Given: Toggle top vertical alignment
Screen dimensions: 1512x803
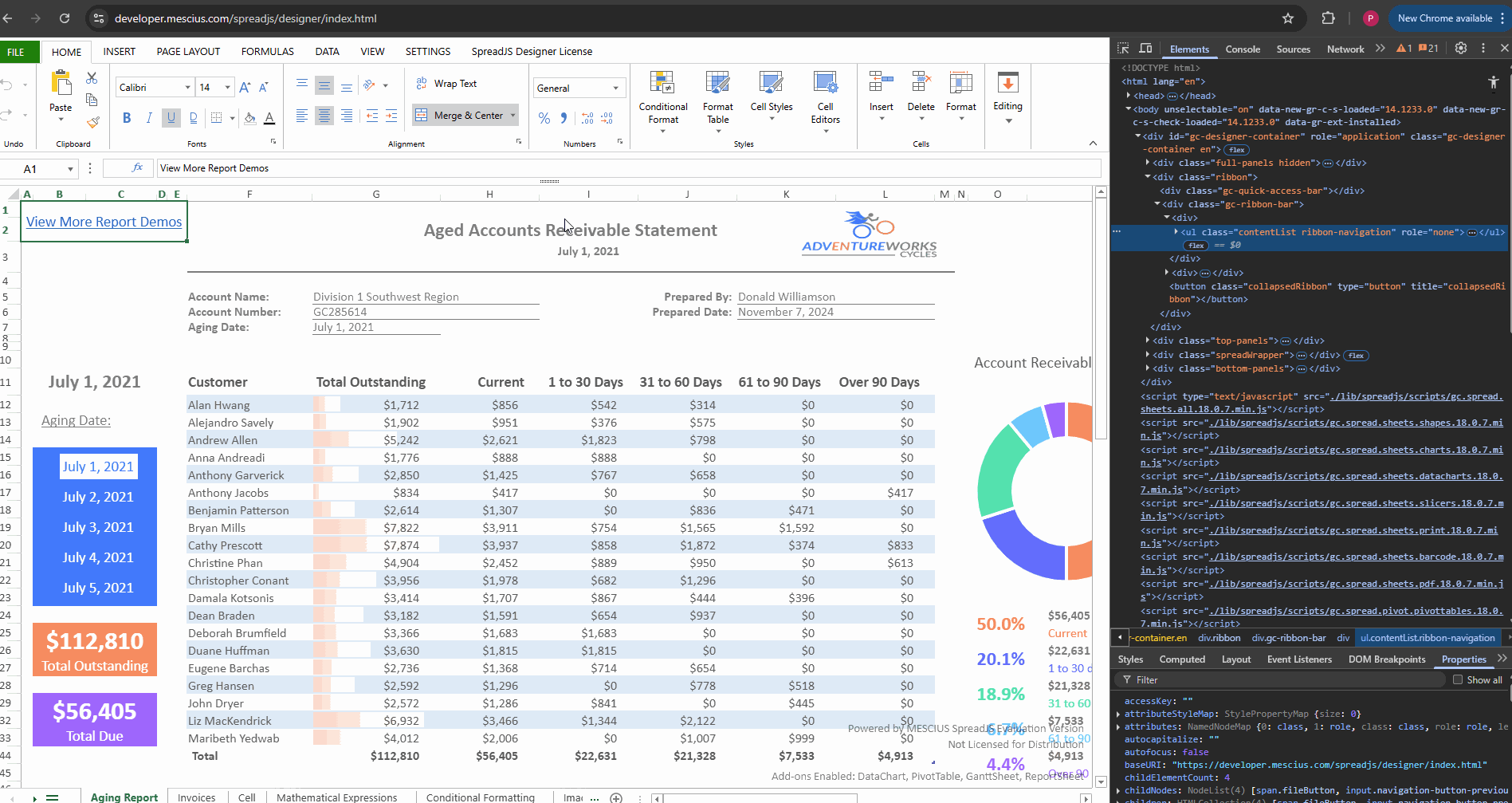Looking at the screenshot, I should pos(302,85).
